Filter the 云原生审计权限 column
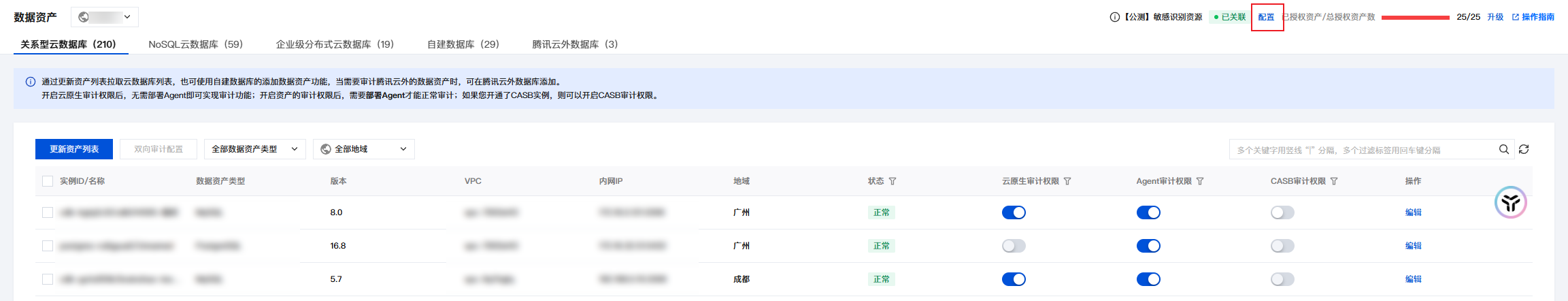The width and height of the screenshot is (1568, 301). click(1067, 181)
